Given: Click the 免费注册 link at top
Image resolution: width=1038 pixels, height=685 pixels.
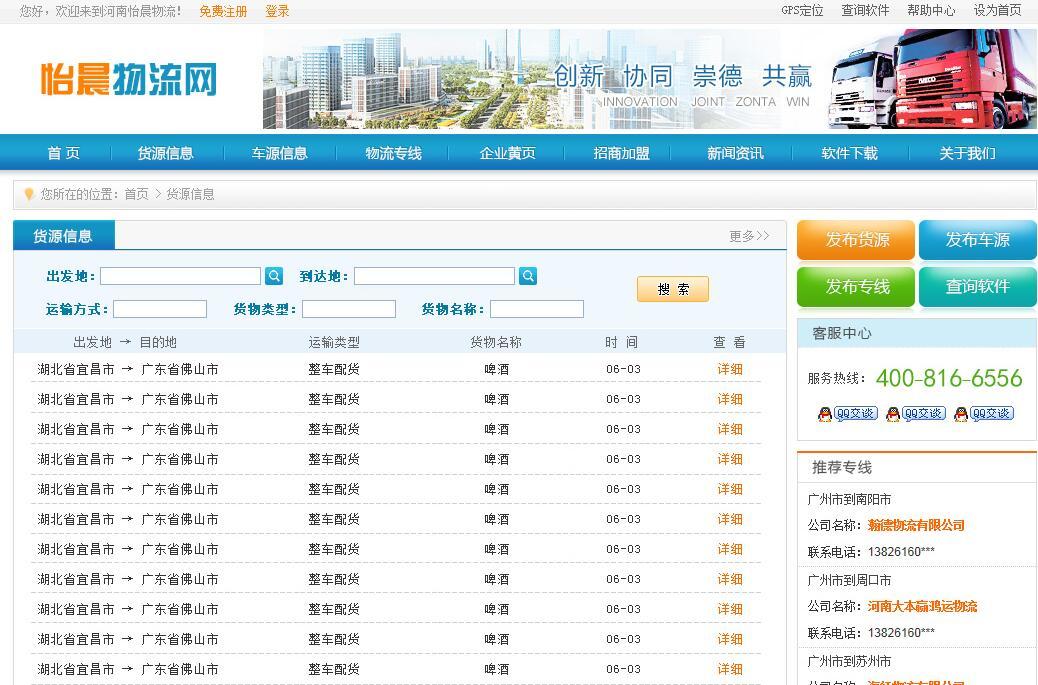Looking at the screenshot, I should pyautogui.click(x=223, y=11).
